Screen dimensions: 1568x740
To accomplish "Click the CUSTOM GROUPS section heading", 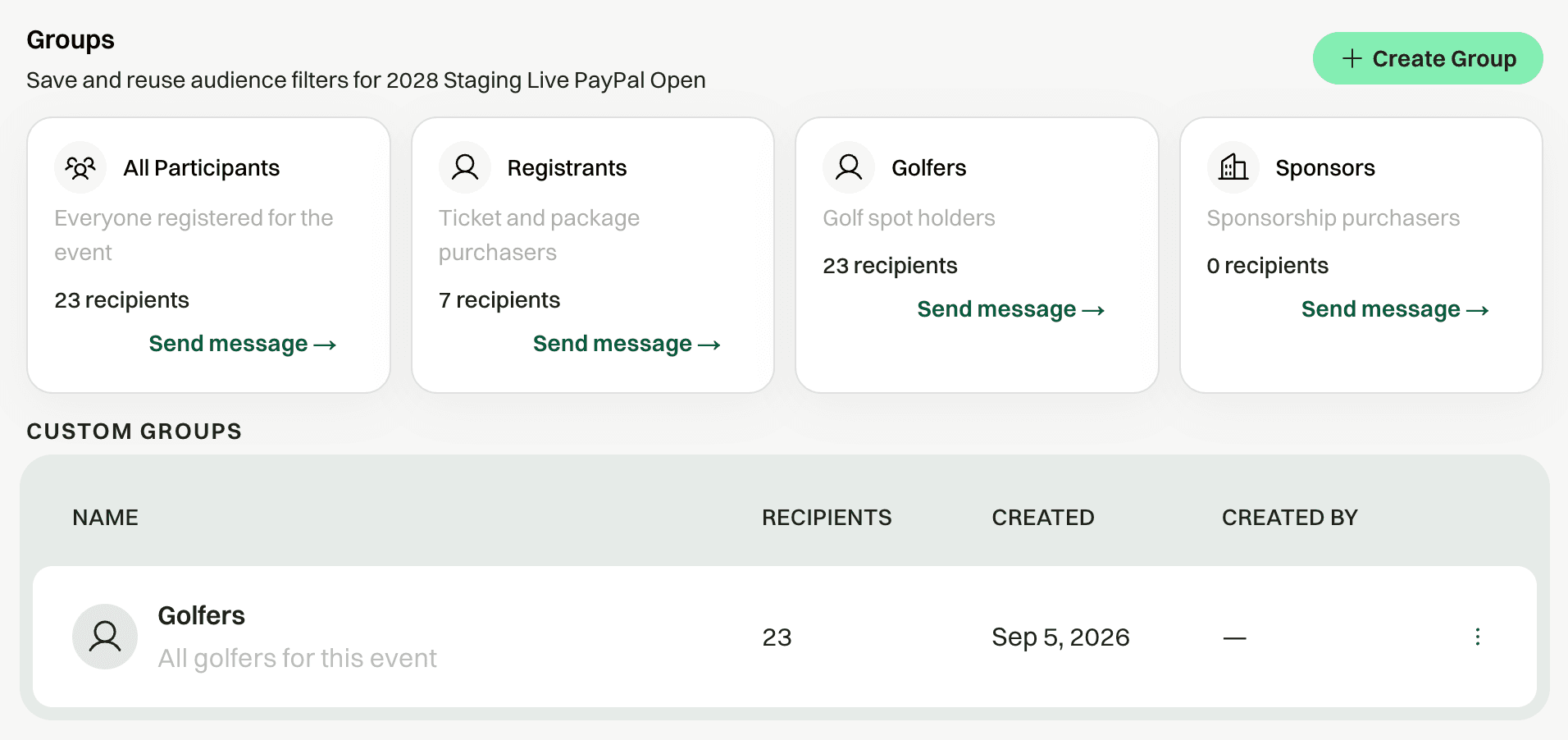I will click(134, 432).
